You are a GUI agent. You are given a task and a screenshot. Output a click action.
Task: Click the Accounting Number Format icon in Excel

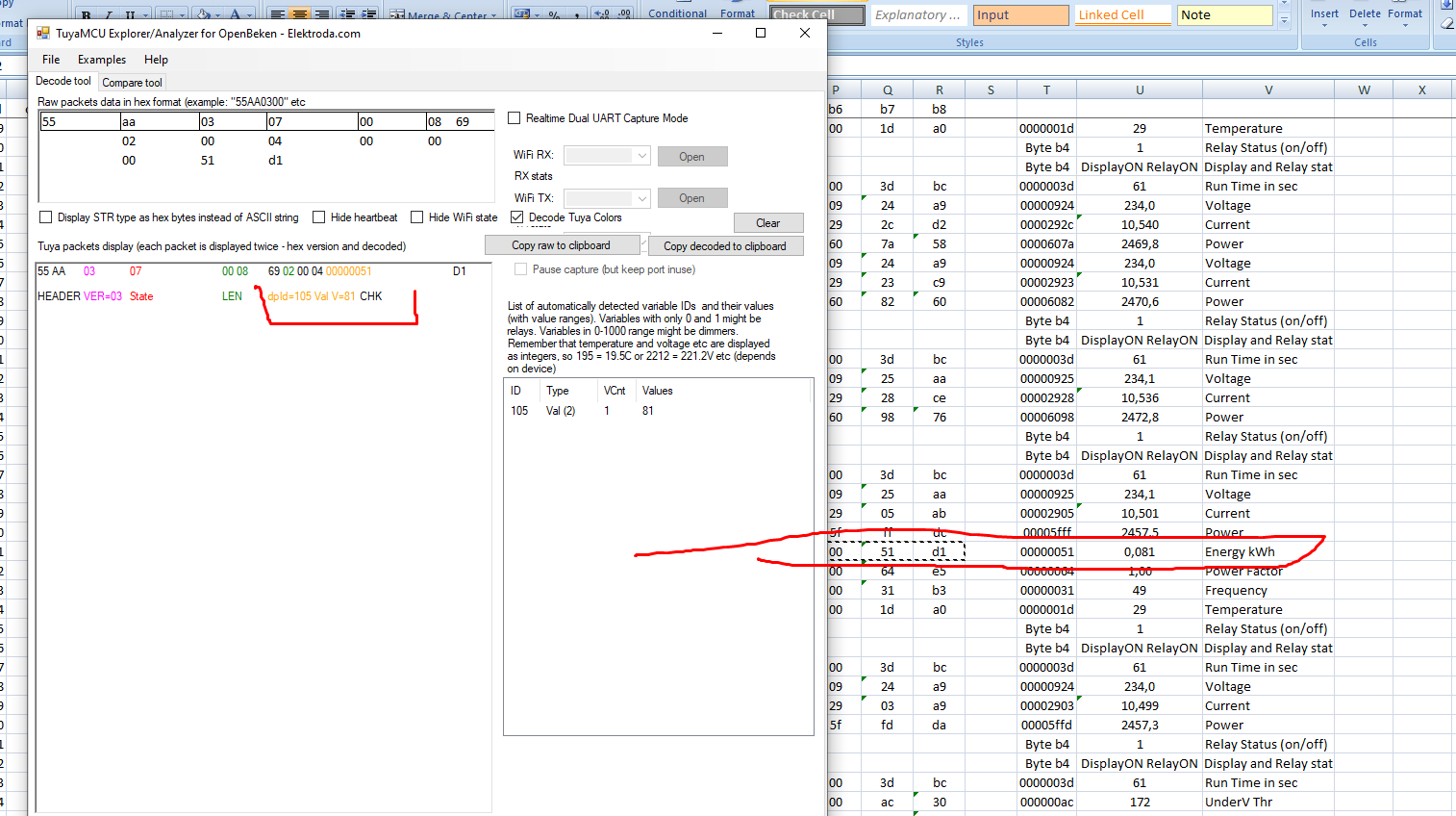(x=522, y=14)
